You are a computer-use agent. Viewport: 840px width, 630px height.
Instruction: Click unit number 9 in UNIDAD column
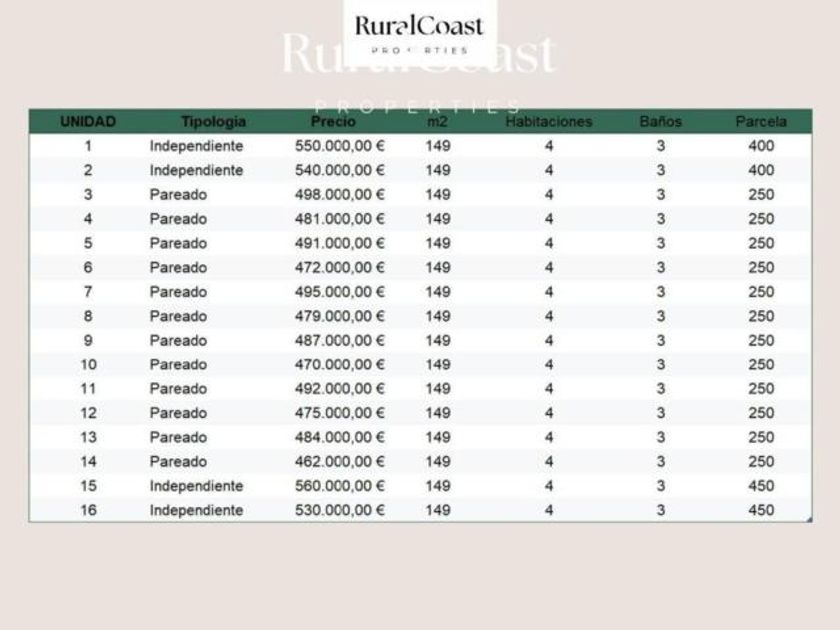[88, 340]
